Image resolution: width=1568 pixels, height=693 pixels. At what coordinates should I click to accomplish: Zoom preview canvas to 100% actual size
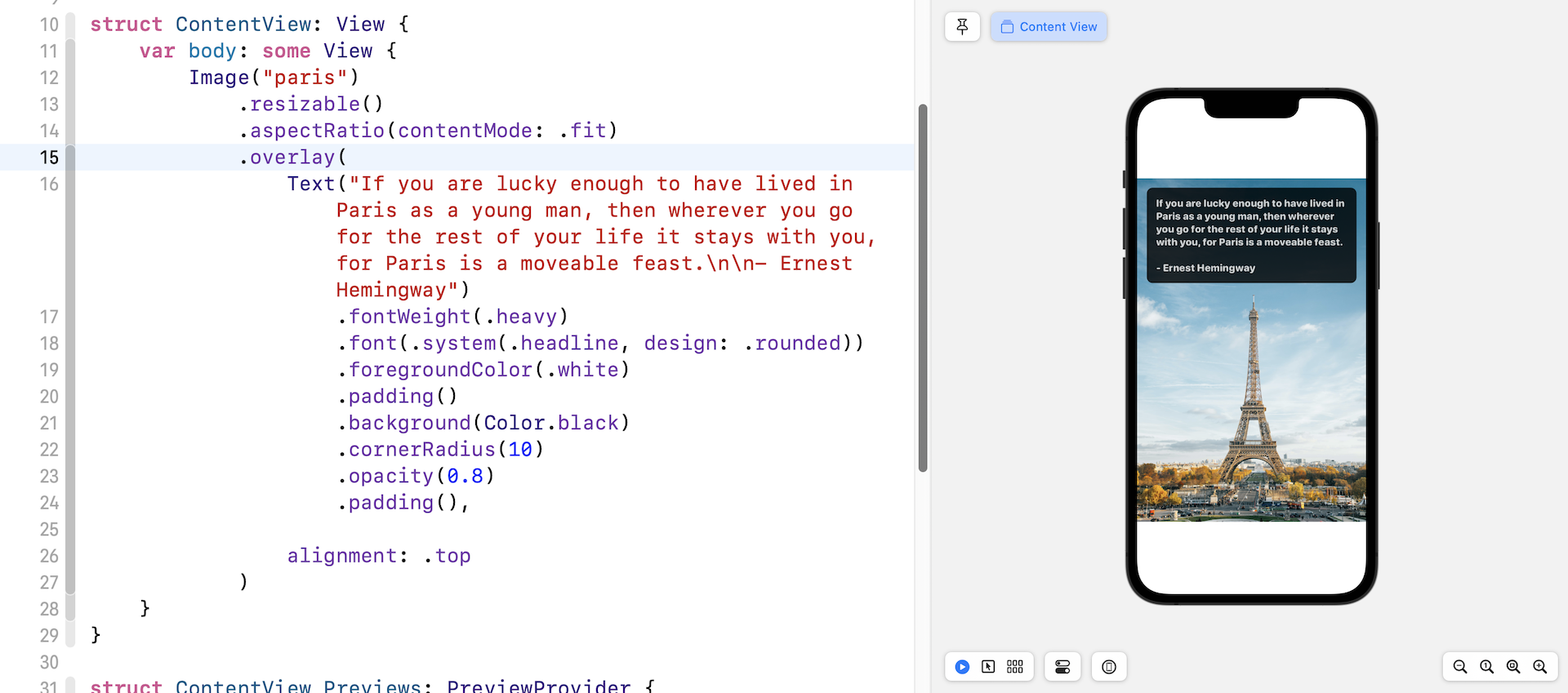pos(1487,667)
